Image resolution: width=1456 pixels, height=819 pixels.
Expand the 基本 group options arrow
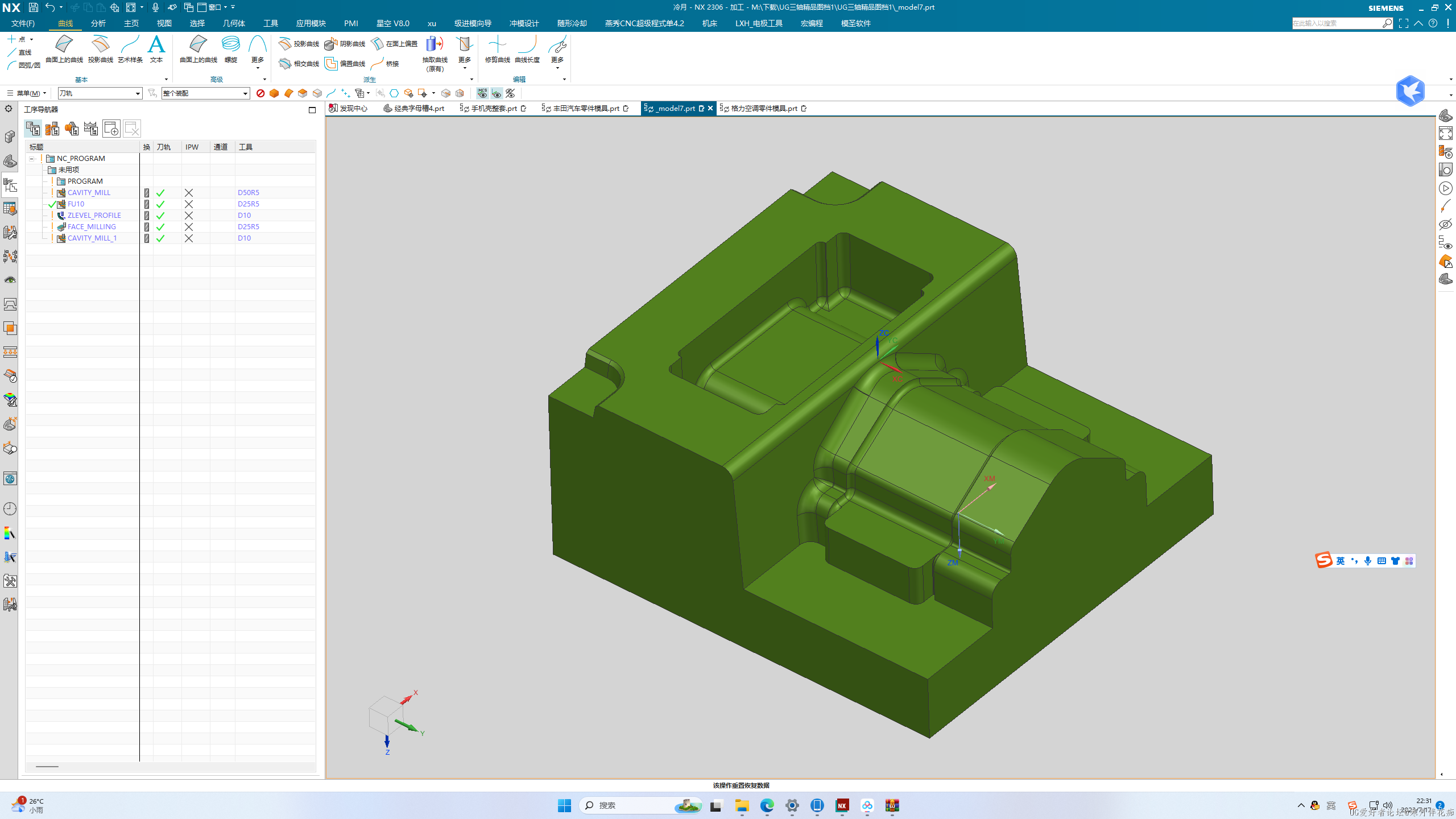(x=166, y=80)
